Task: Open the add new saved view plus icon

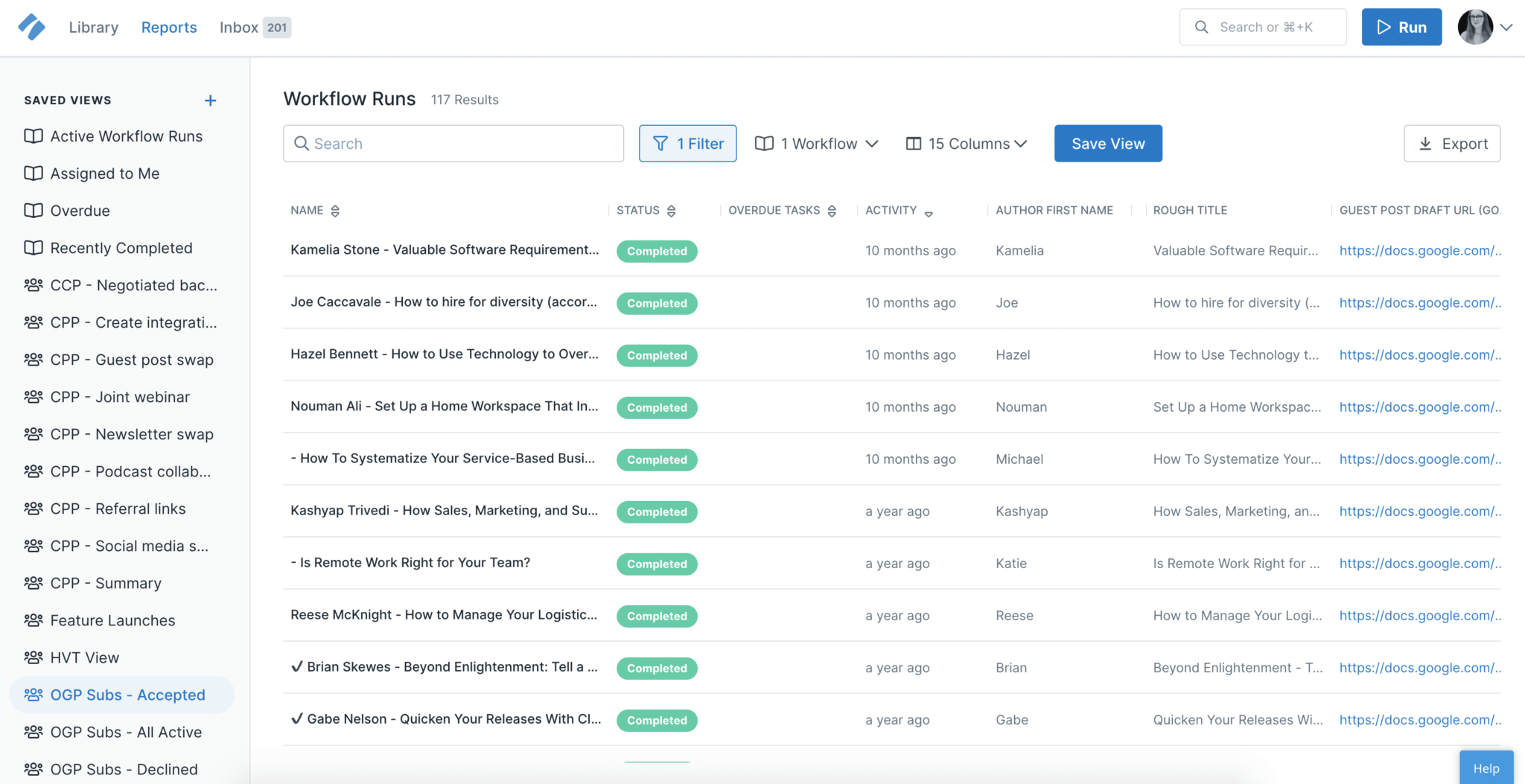Action: pos(211,100)
